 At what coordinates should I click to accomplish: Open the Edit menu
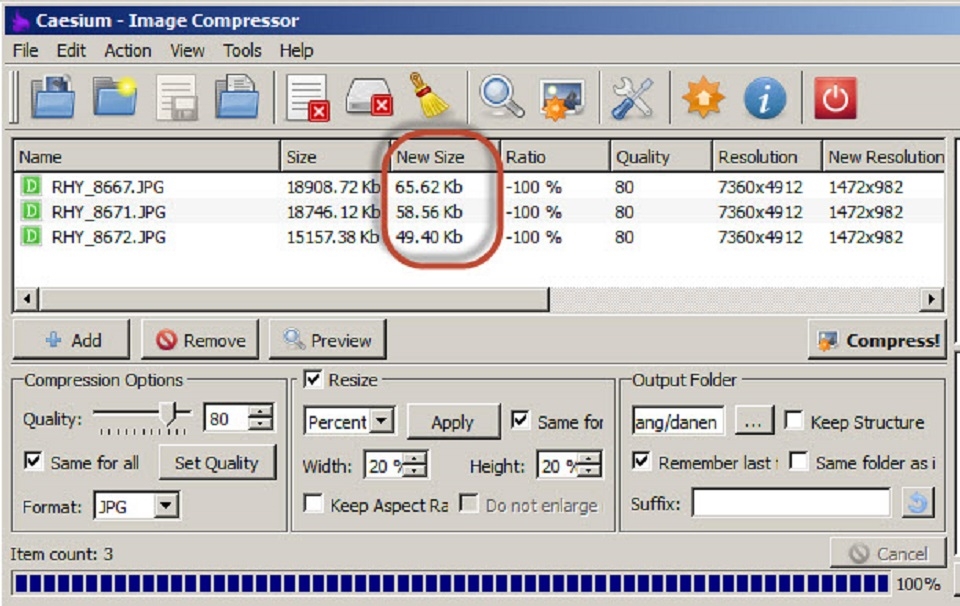pos(71,50)
